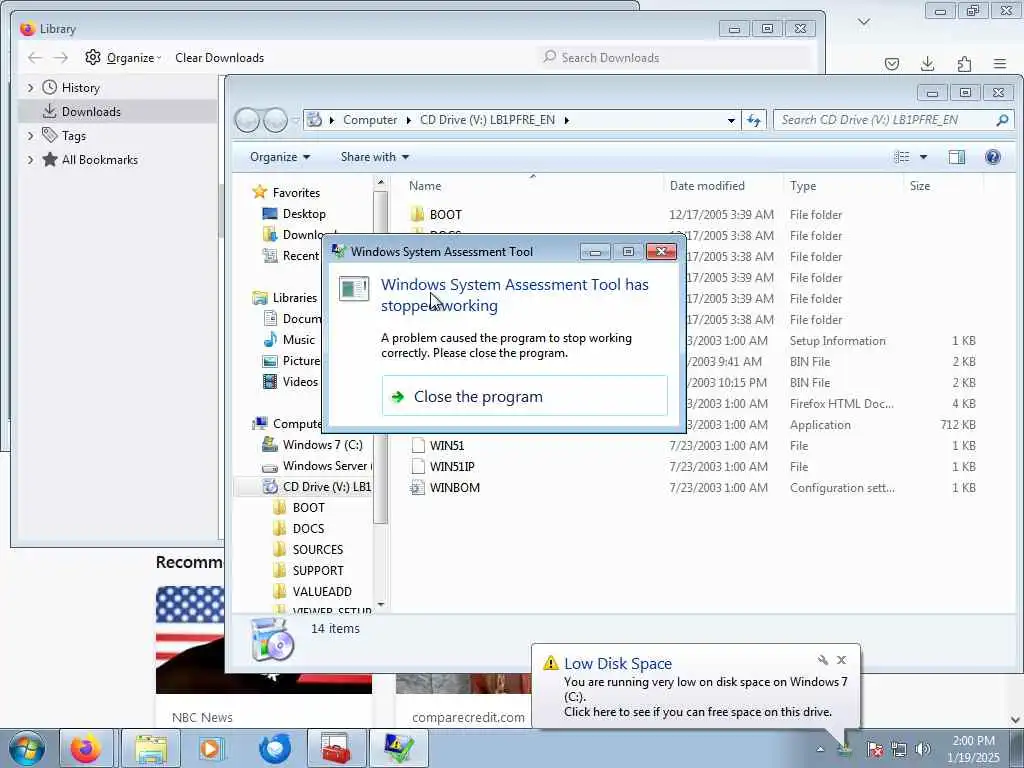Screen dimensions: 1024x768
Task: Dismiss the Low Disk Space notification
Action: coord(842,660)
